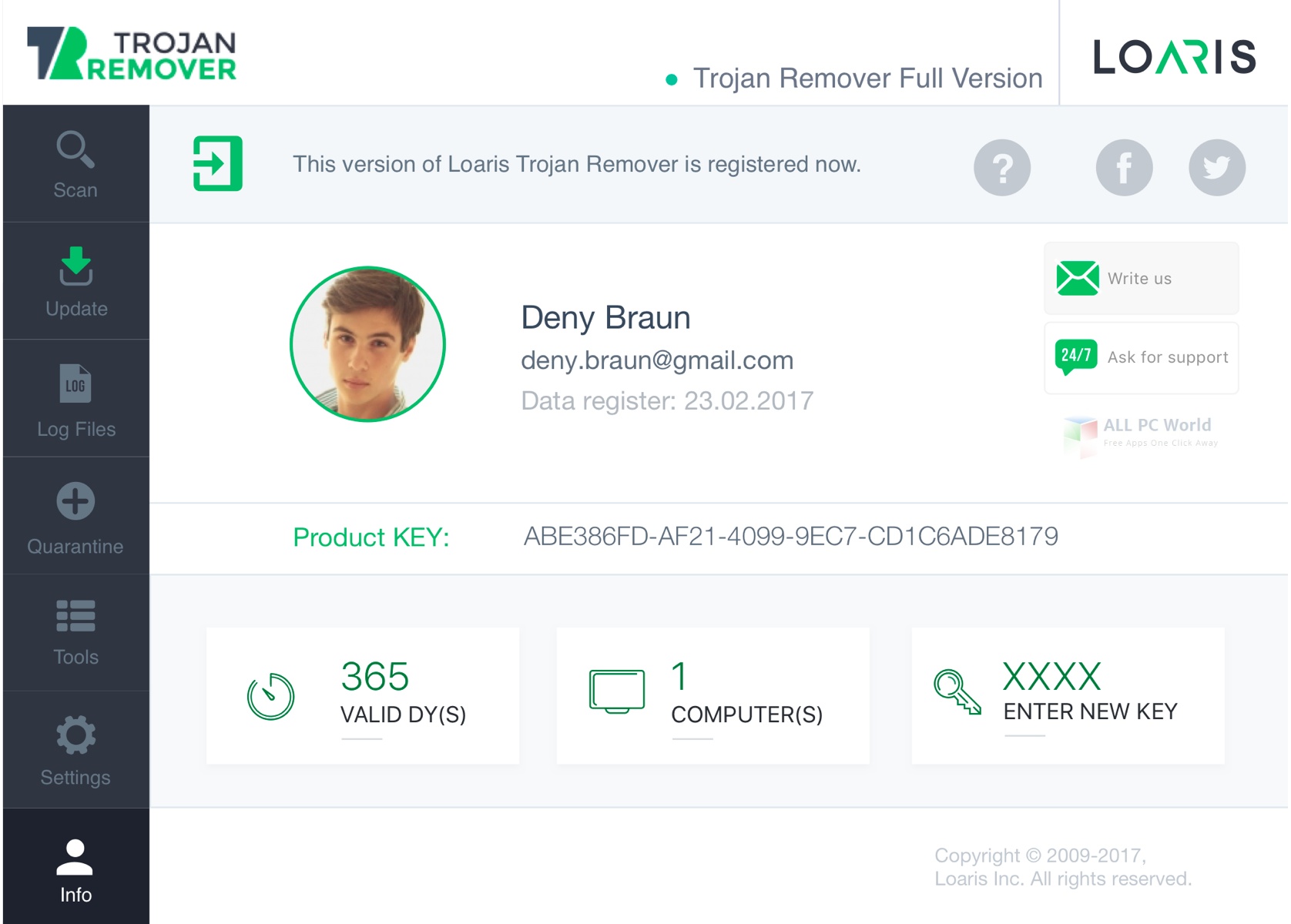Select the 365 valid days card
1291x924 pixels.
click(363, 695)
